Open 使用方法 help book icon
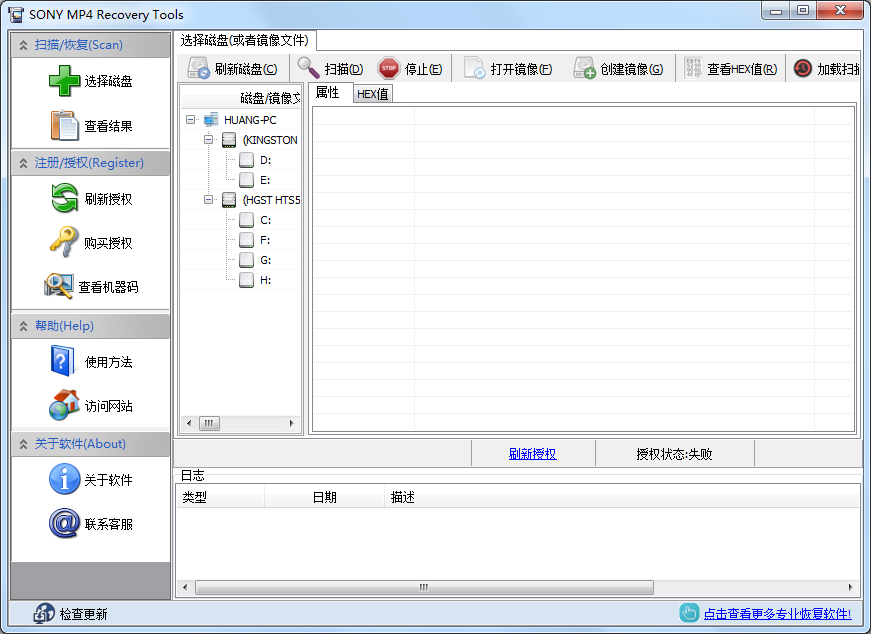Viewport: 871px width, 634px height. click(62, 361)
